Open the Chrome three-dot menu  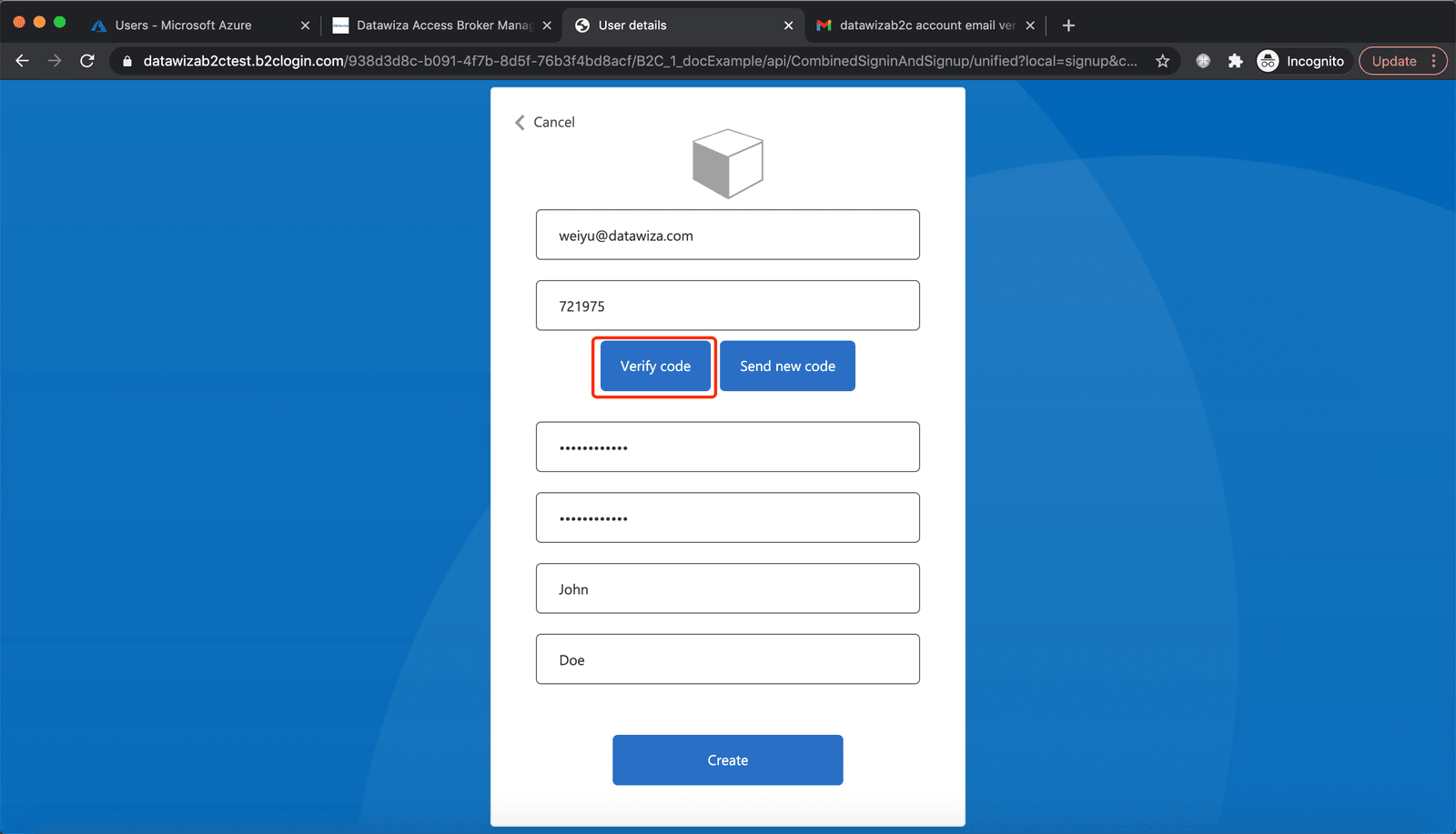[x=1434, y=61]
